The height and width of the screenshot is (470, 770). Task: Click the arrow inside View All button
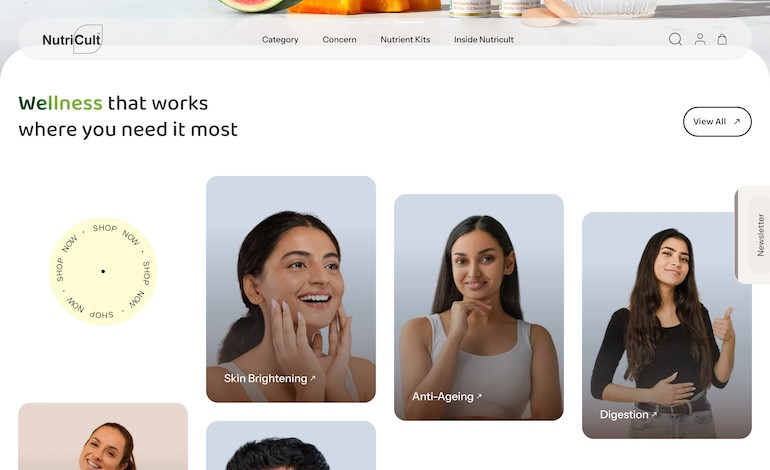click(736, 122)
